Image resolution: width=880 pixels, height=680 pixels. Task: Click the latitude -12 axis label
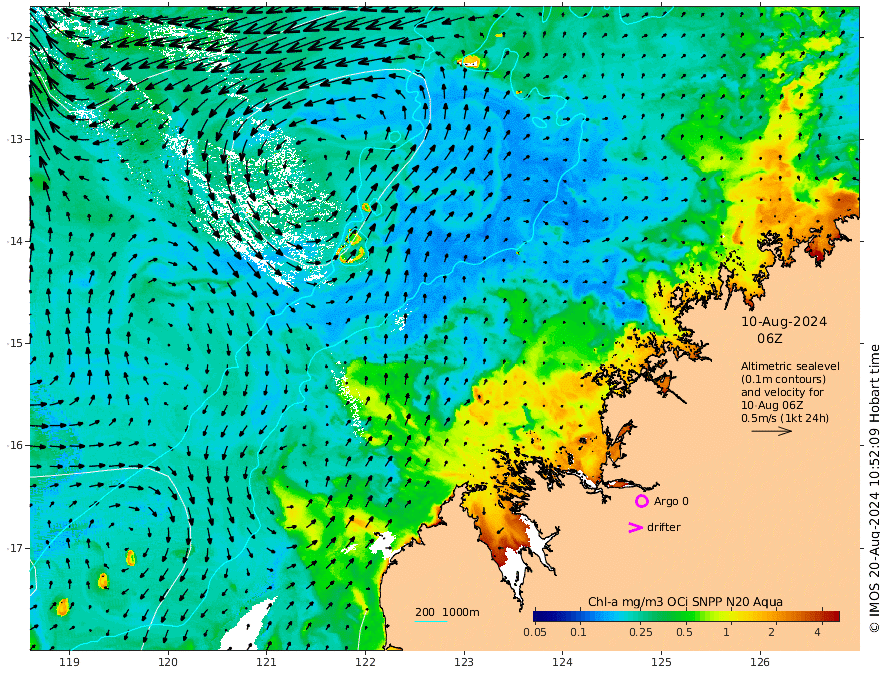click(16, 37)
